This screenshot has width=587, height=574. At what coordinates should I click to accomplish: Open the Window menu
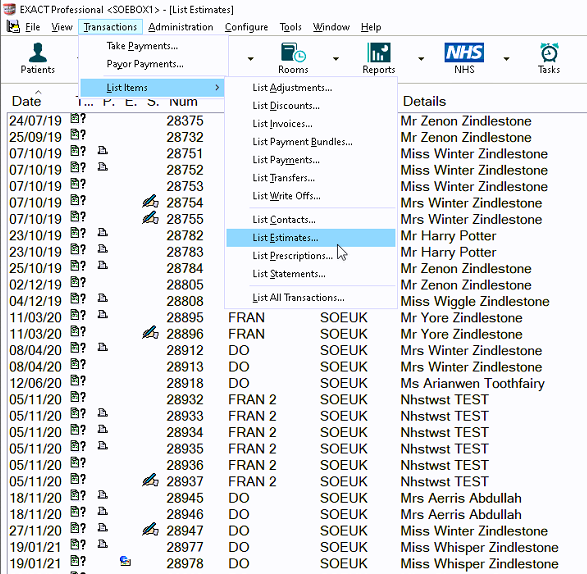pos(331,27)
